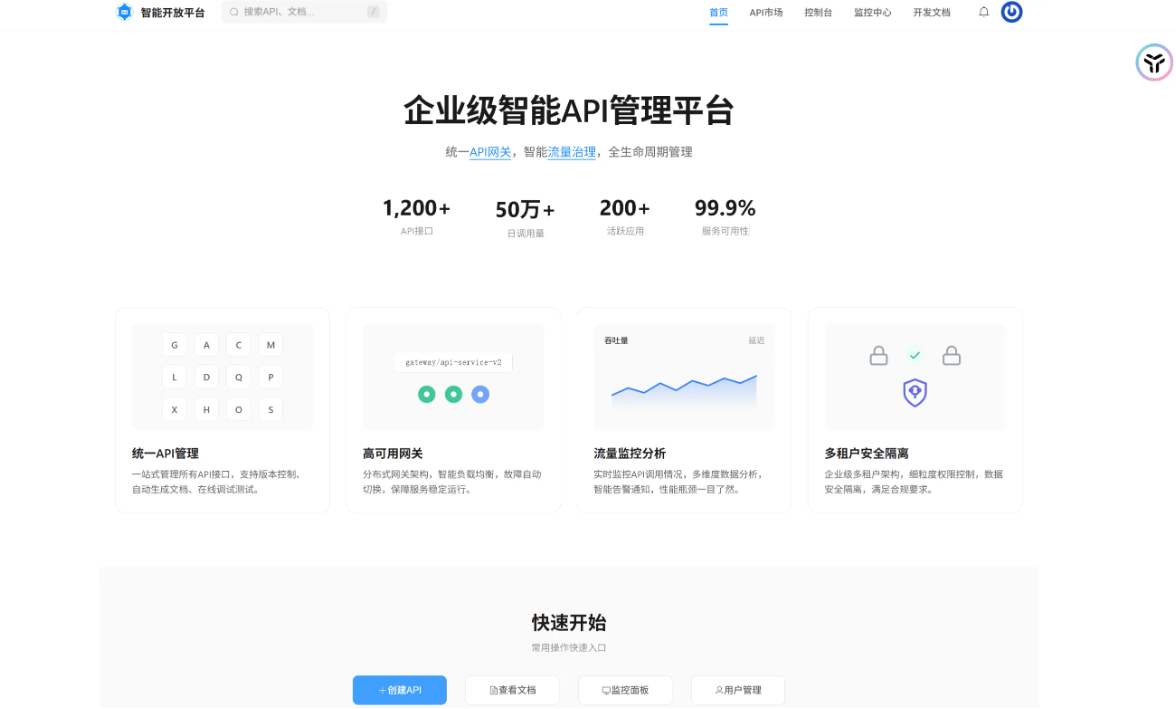Open the user avatar menu
1176x709 pixels.
coord(1011,12)
